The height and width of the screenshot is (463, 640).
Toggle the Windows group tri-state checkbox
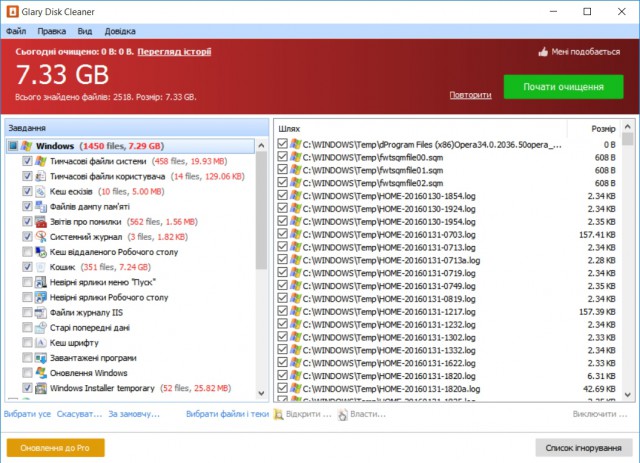[13, 146]
